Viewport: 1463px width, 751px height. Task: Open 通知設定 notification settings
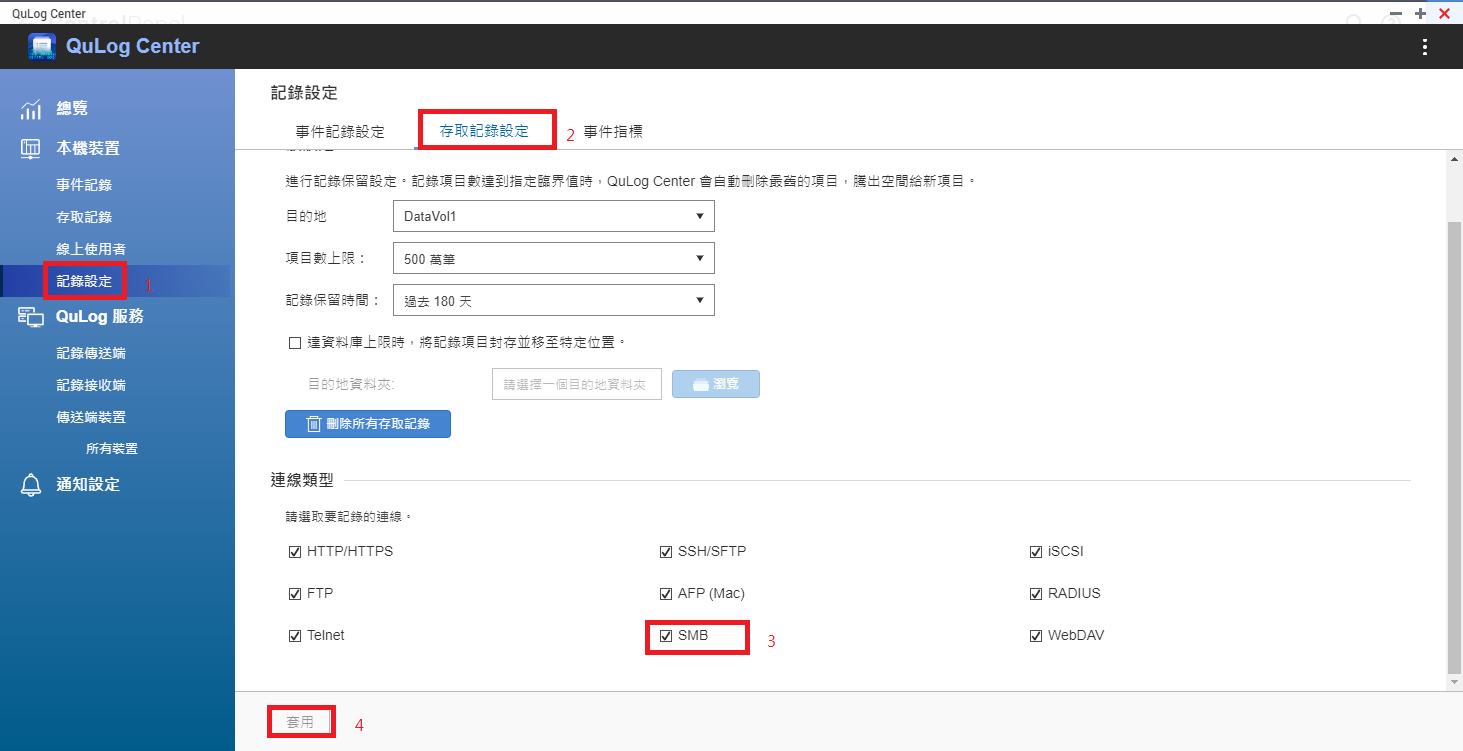point(87,484)
